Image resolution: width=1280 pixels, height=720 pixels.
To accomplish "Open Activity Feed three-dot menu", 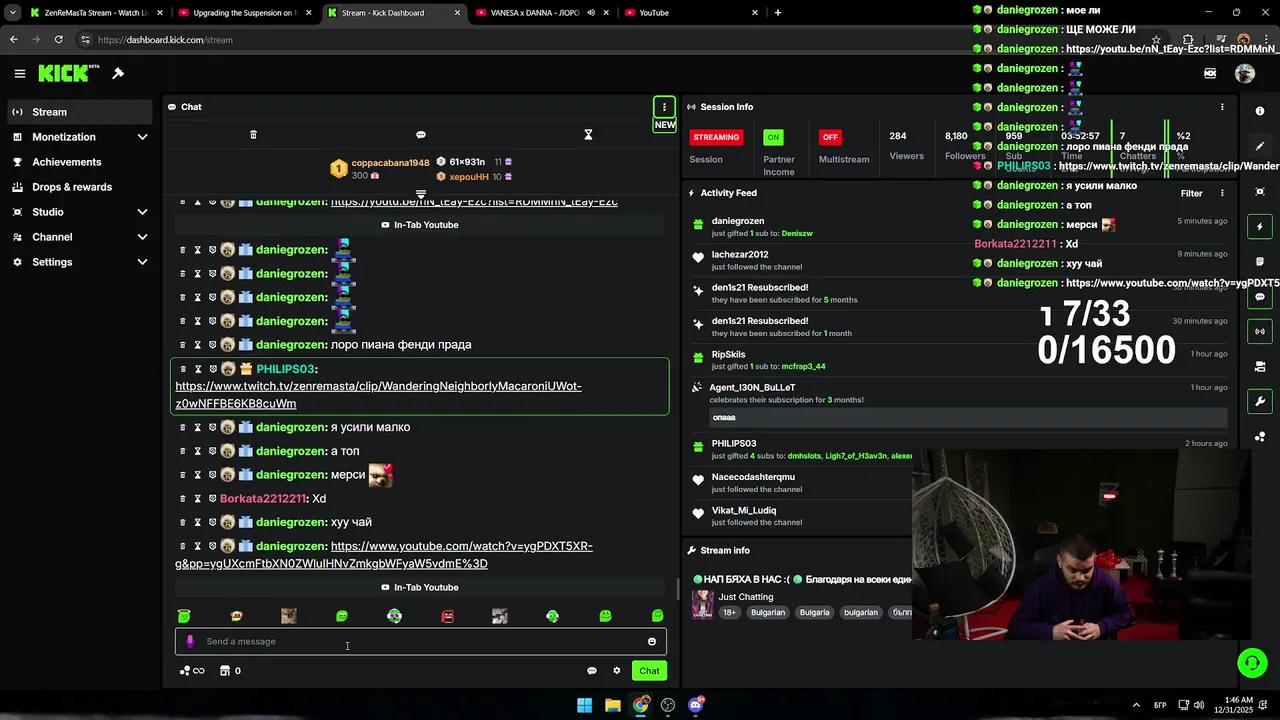I will [1222, 193].
